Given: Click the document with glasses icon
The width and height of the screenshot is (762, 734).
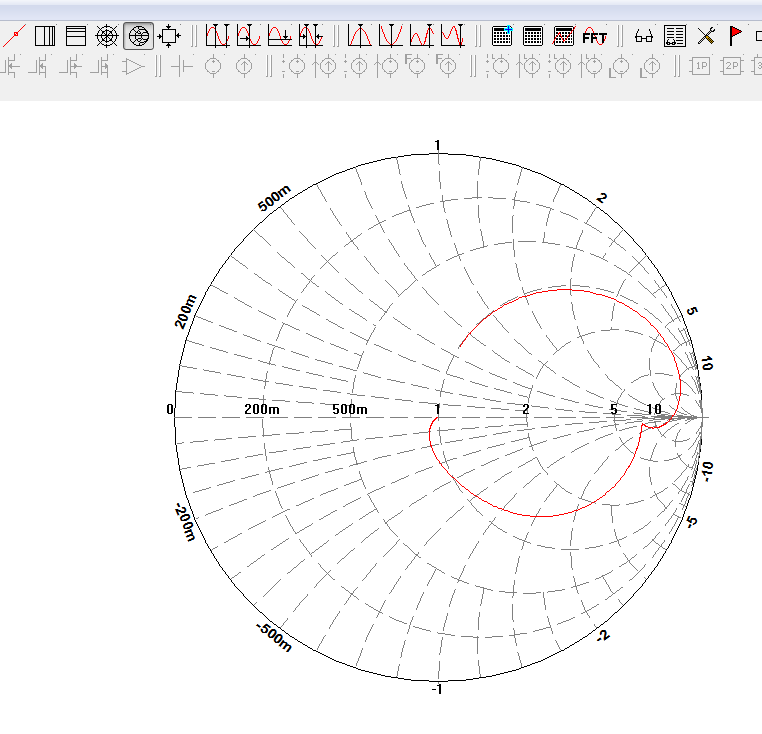Looking at the screenshot, I should (x=675, y=36).
